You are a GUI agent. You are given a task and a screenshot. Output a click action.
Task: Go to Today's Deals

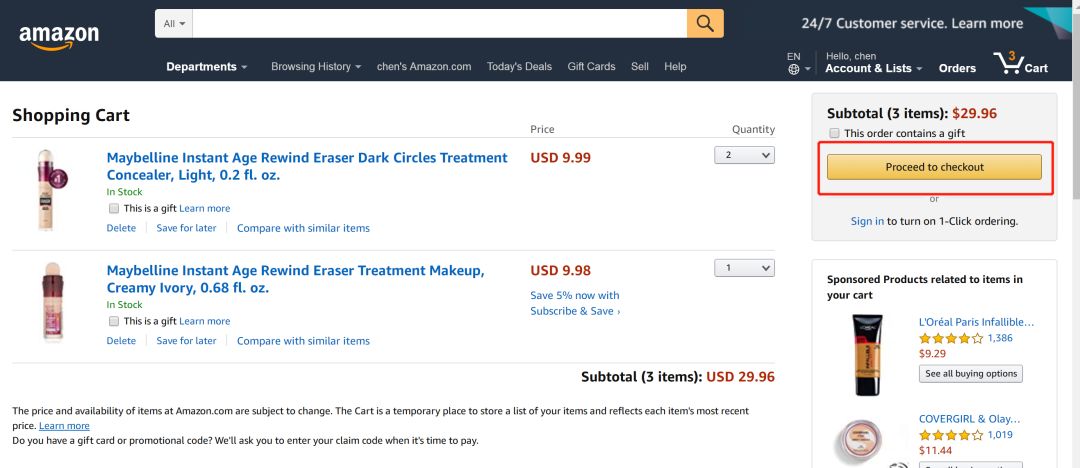519,67
